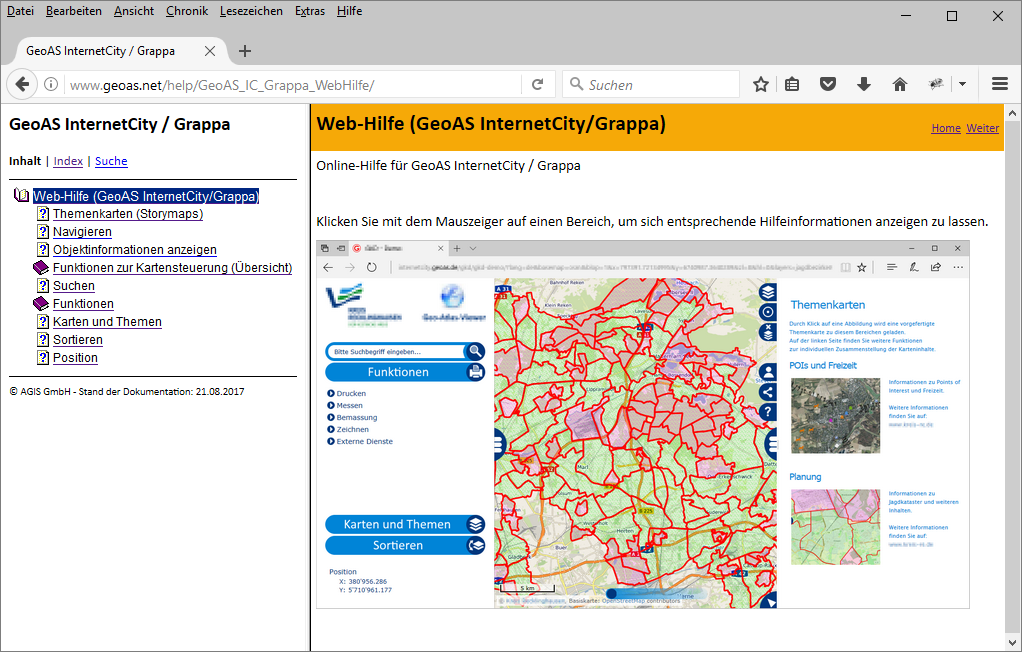Open the Chronik menu
Screen dimensions: 1022x652
click(187, 11)
